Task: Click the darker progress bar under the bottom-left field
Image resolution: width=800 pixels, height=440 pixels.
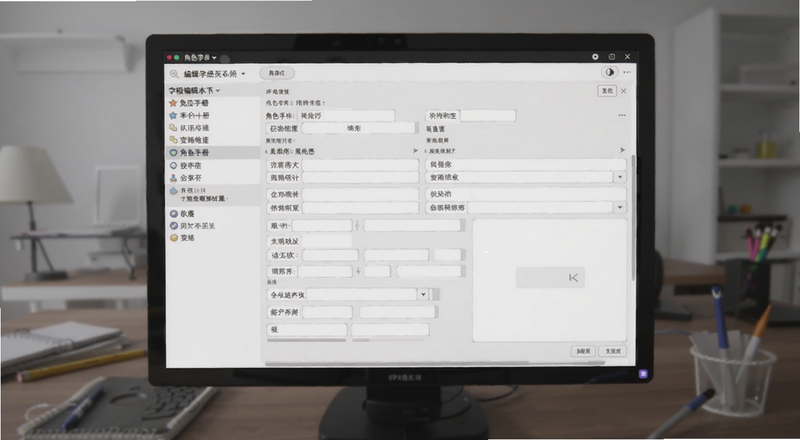Action: [307, 340]
